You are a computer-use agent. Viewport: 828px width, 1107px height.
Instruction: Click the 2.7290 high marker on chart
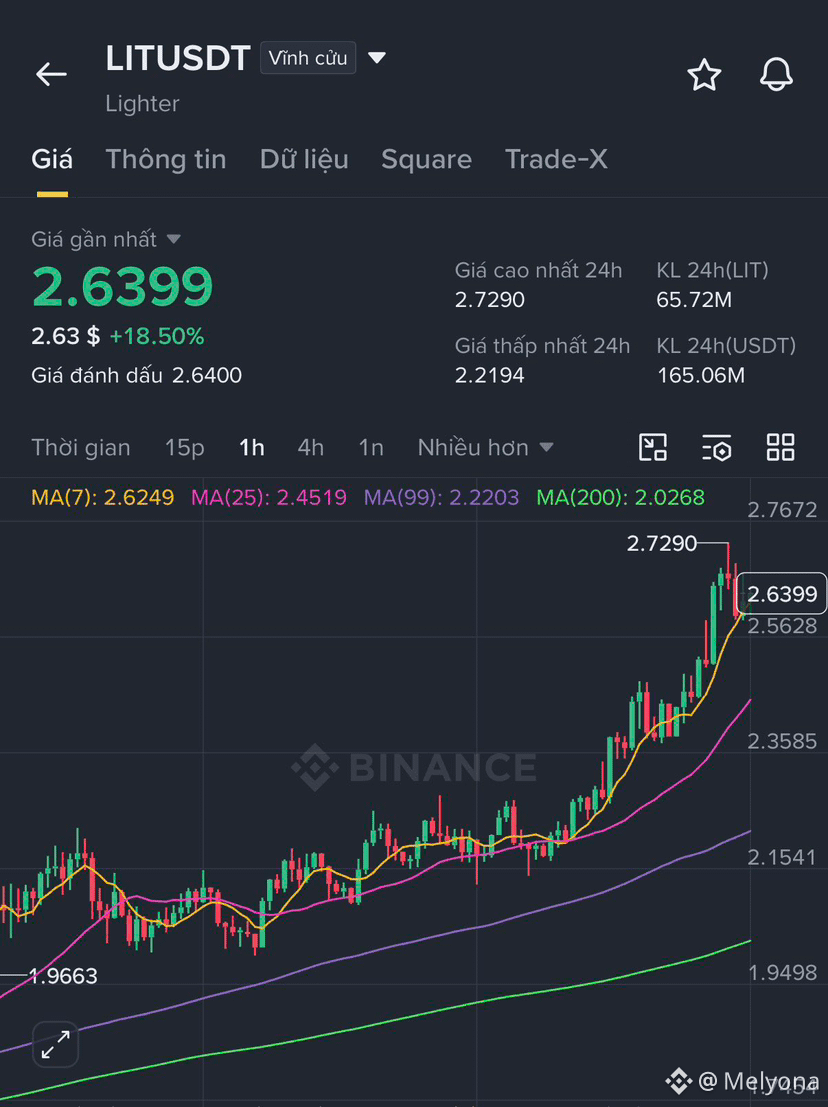click(x=661, y=543)
